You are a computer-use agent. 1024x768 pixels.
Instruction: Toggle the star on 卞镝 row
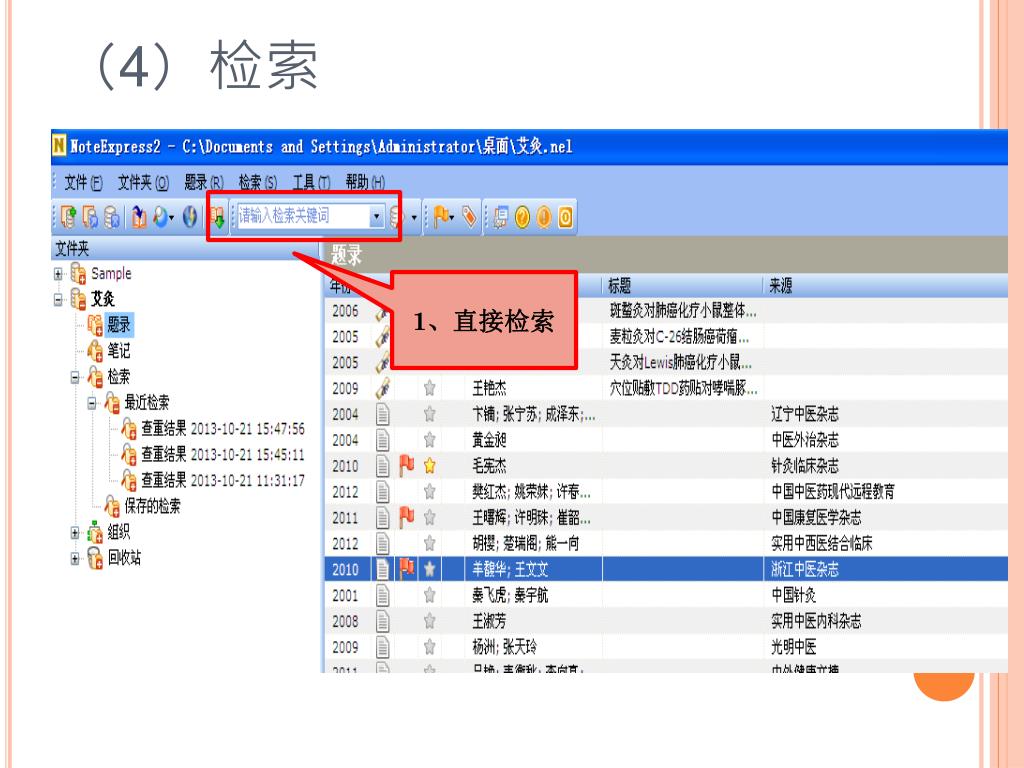[x=430, y=414]
